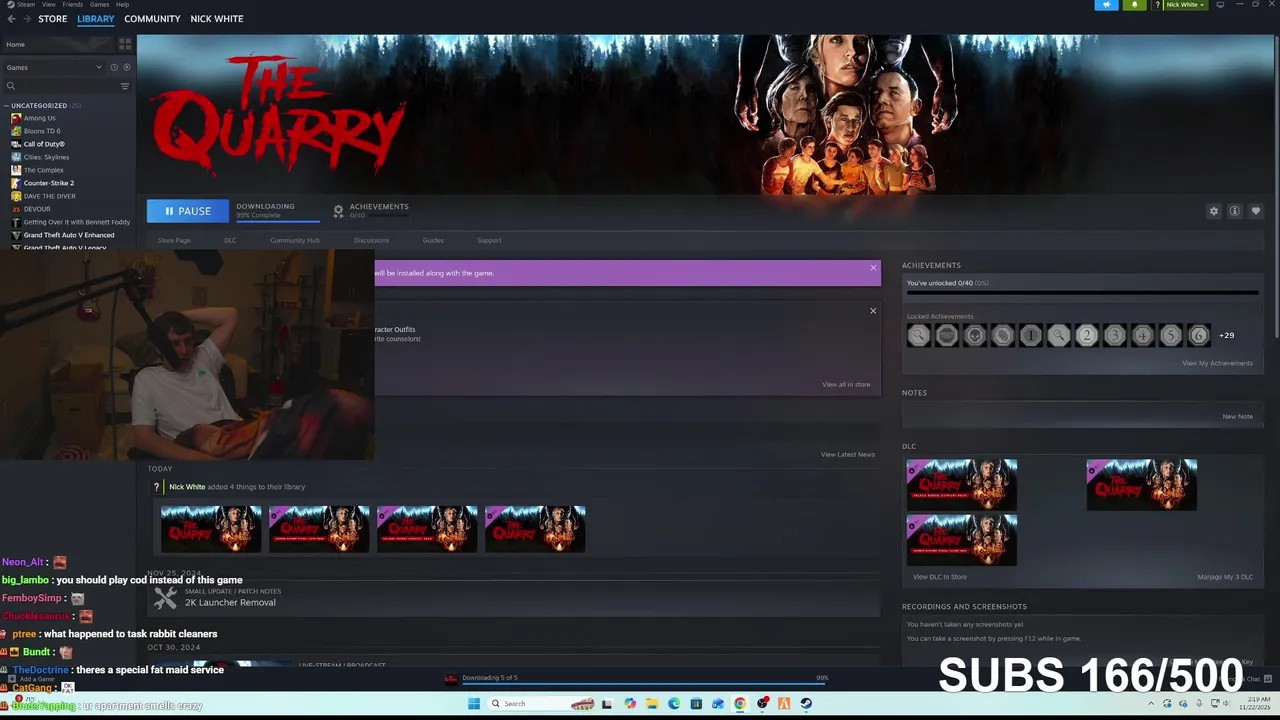Click New Note in Notes panel
The height and width of the screenshot is (720, 1280).
click(x=1237, y=417)
